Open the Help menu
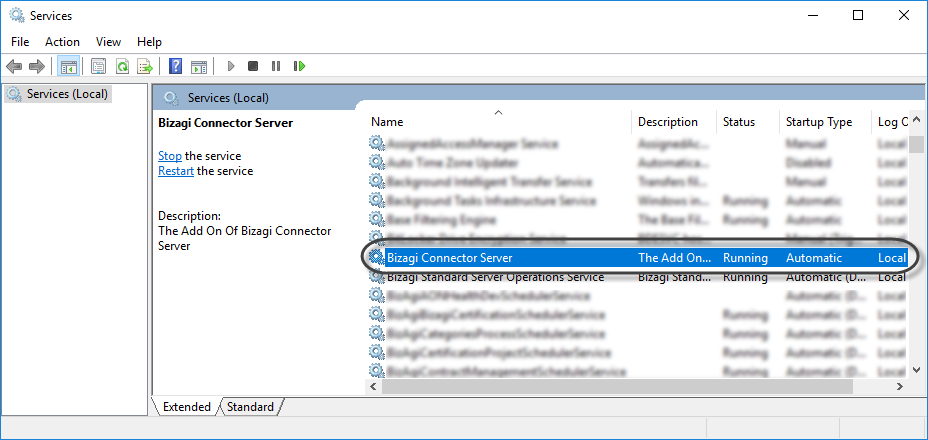Viewport: 928px width, 440px height. 149,42
